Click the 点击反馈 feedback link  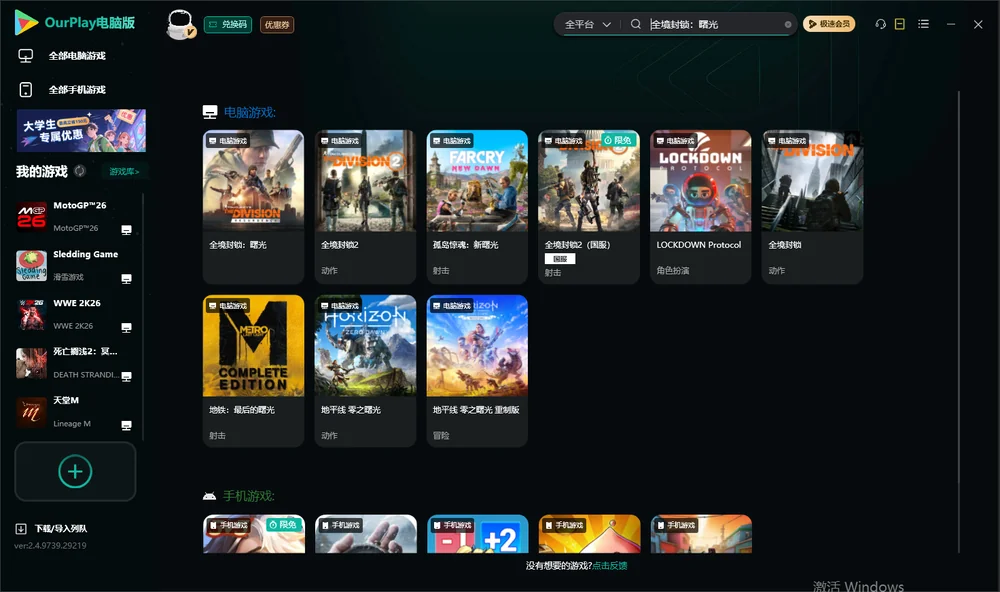(610, 566)
